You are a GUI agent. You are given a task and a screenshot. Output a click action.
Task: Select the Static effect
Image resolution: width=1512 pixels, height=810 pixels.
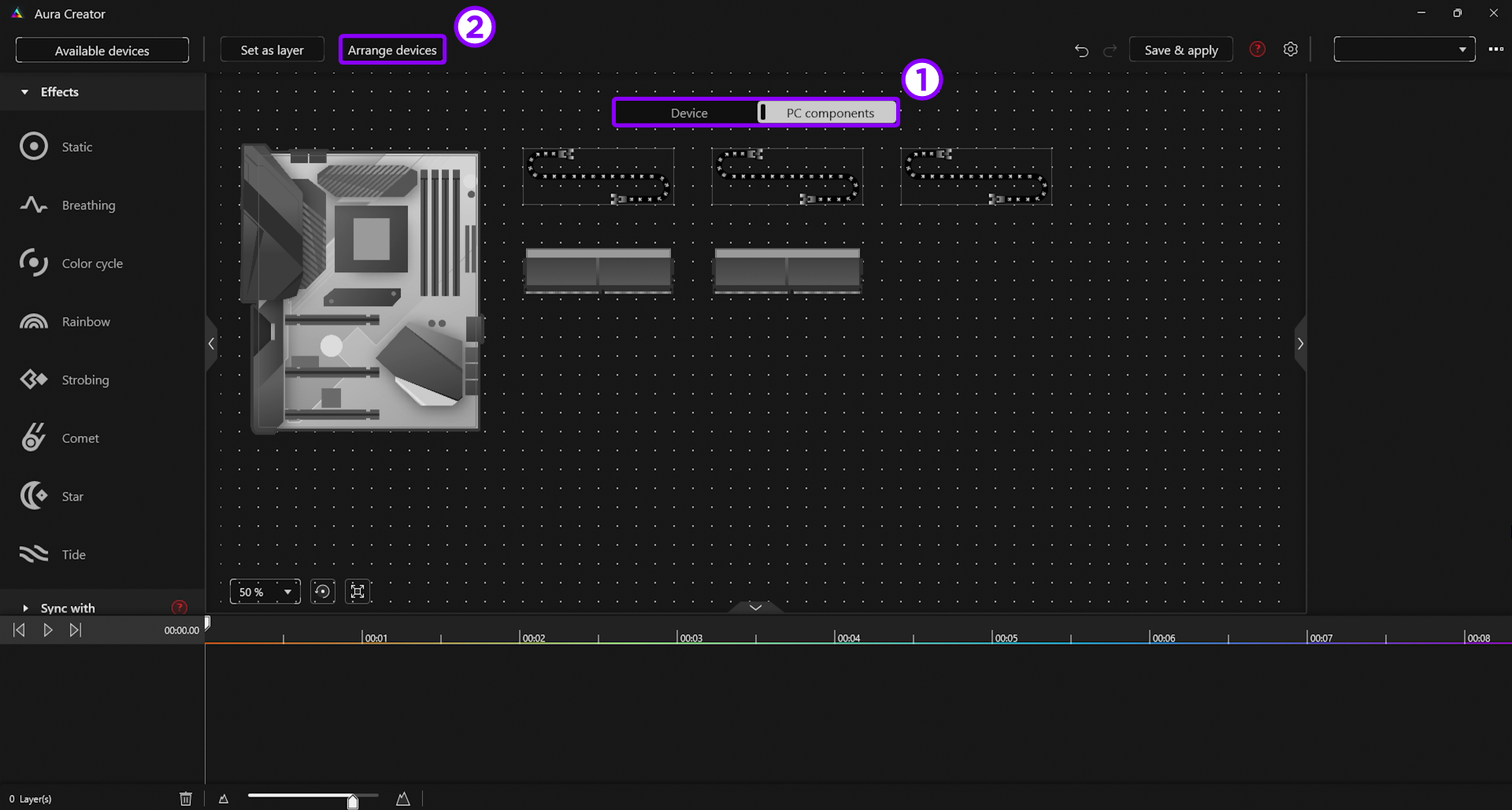[57, 146]
